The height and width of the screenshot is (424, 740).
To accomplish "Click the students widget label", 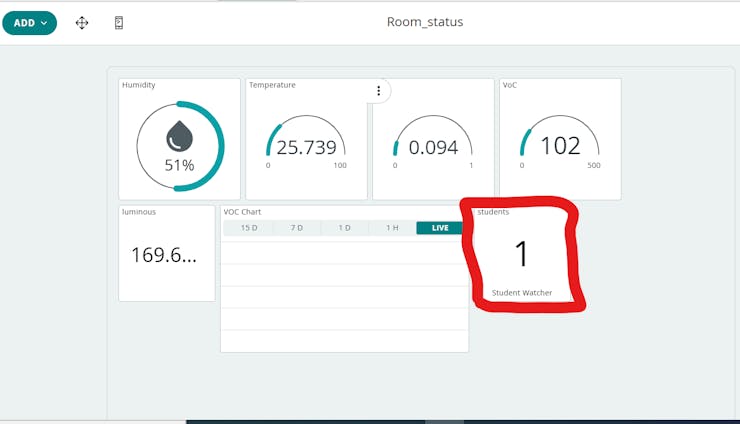I will [x=493, y=212].
